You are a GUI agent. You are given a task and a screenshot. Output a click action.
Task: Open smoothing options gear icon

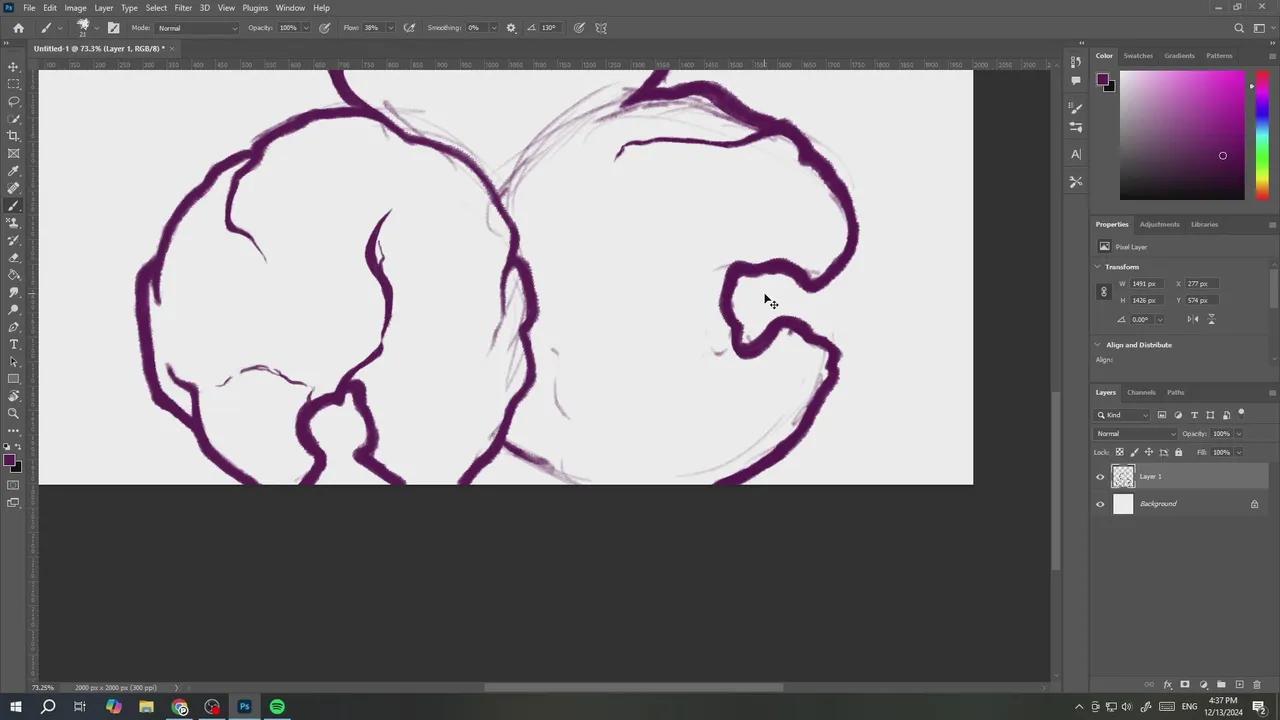511,28
